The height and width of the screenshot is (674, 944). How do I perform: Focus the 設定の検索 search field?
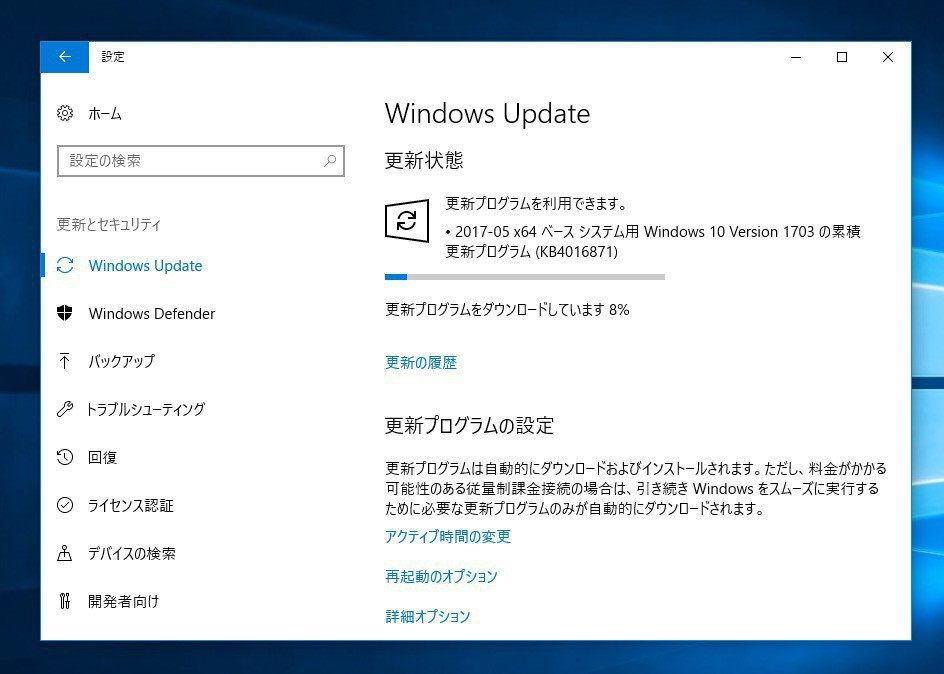point(200,161)
